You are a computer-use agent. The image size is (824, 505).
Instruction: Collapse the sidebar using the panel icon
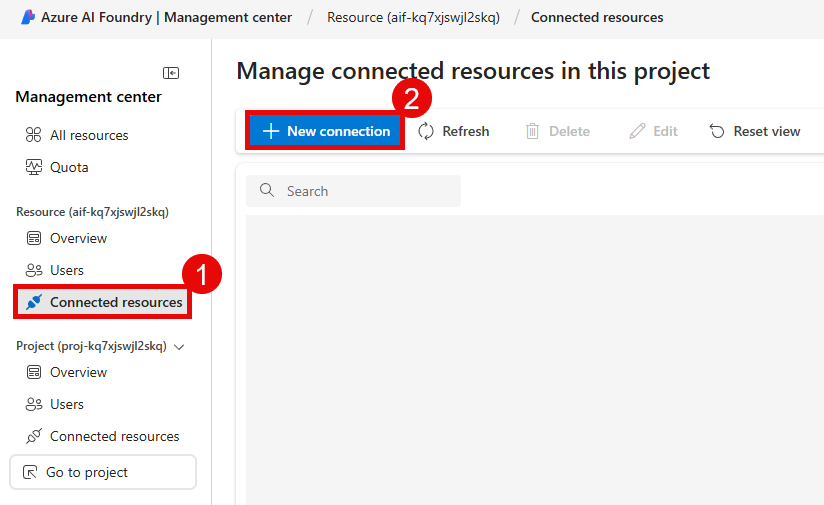pyautogui.click(x=171, y=73)
